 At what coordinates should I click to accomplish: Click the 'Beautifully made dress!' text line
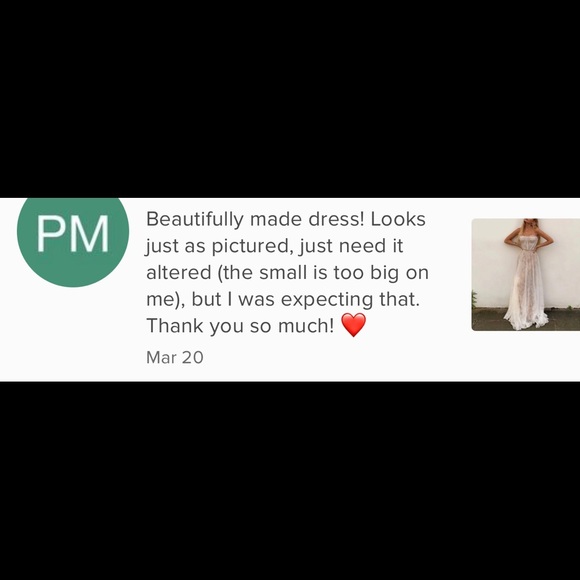pyautogui.click(x=286, y=219)
